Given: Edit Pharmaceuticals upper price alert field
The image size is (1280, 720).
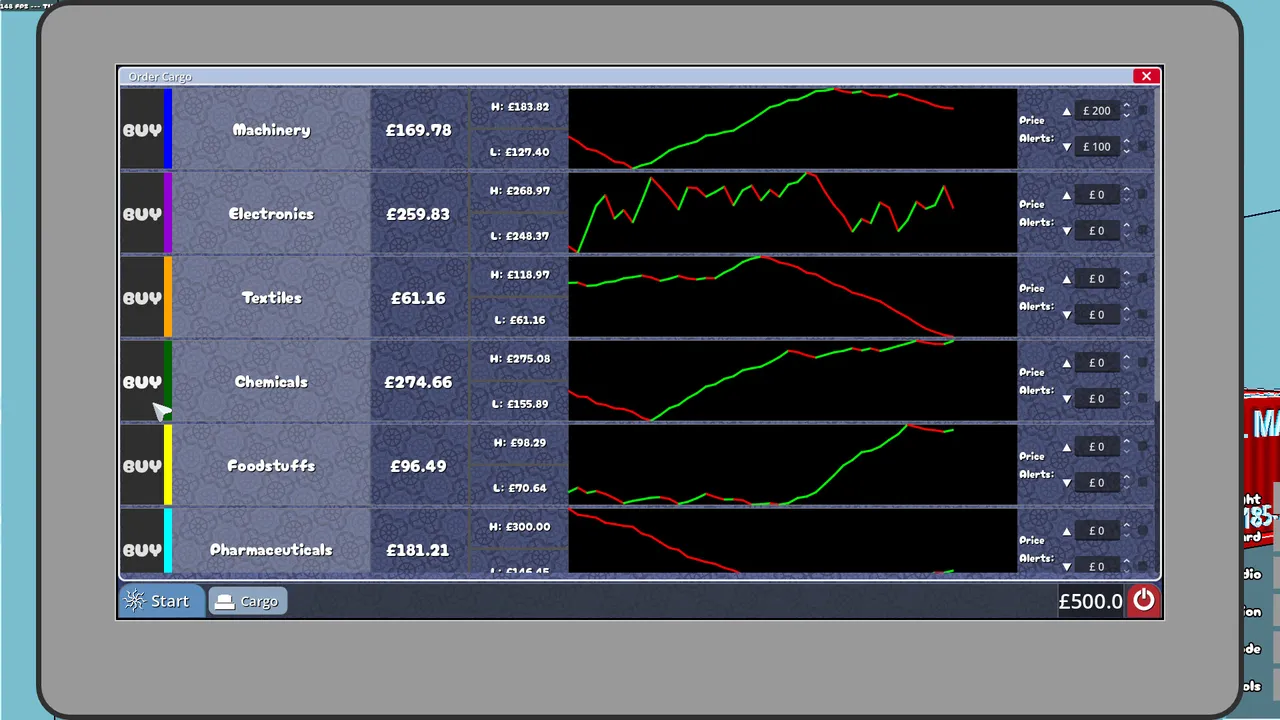Looking at the screenshot, I should tap(1097, 531).
